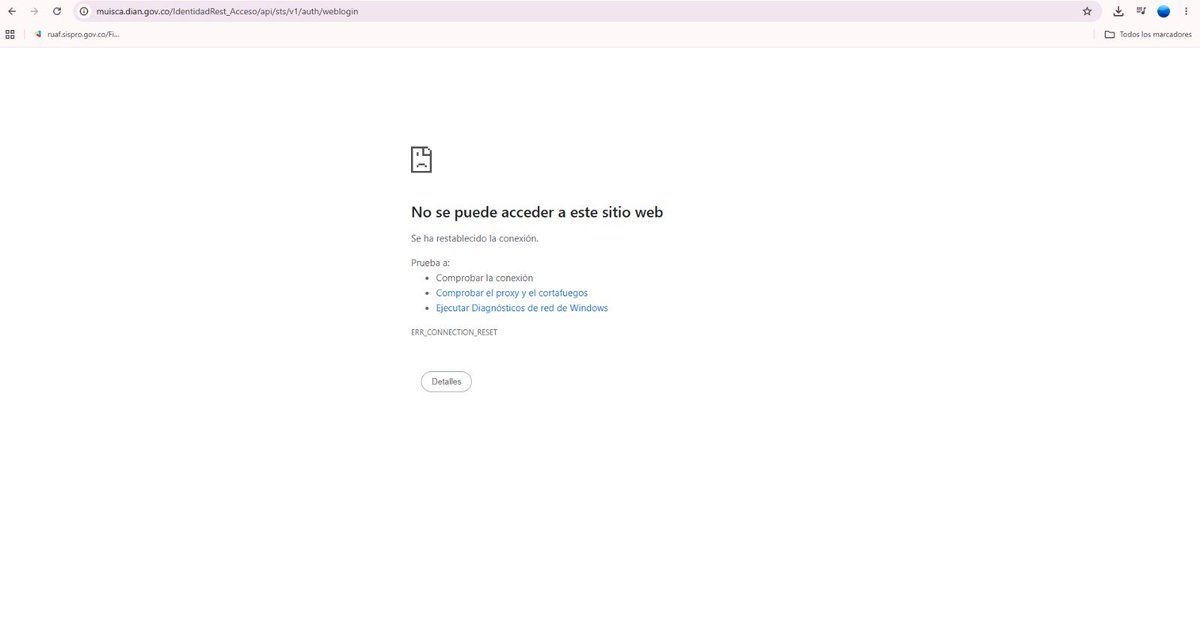This screenshot has height=618, width=1200.
Task: Open the Todos los marcadores folder
Action: [1148, 34]
